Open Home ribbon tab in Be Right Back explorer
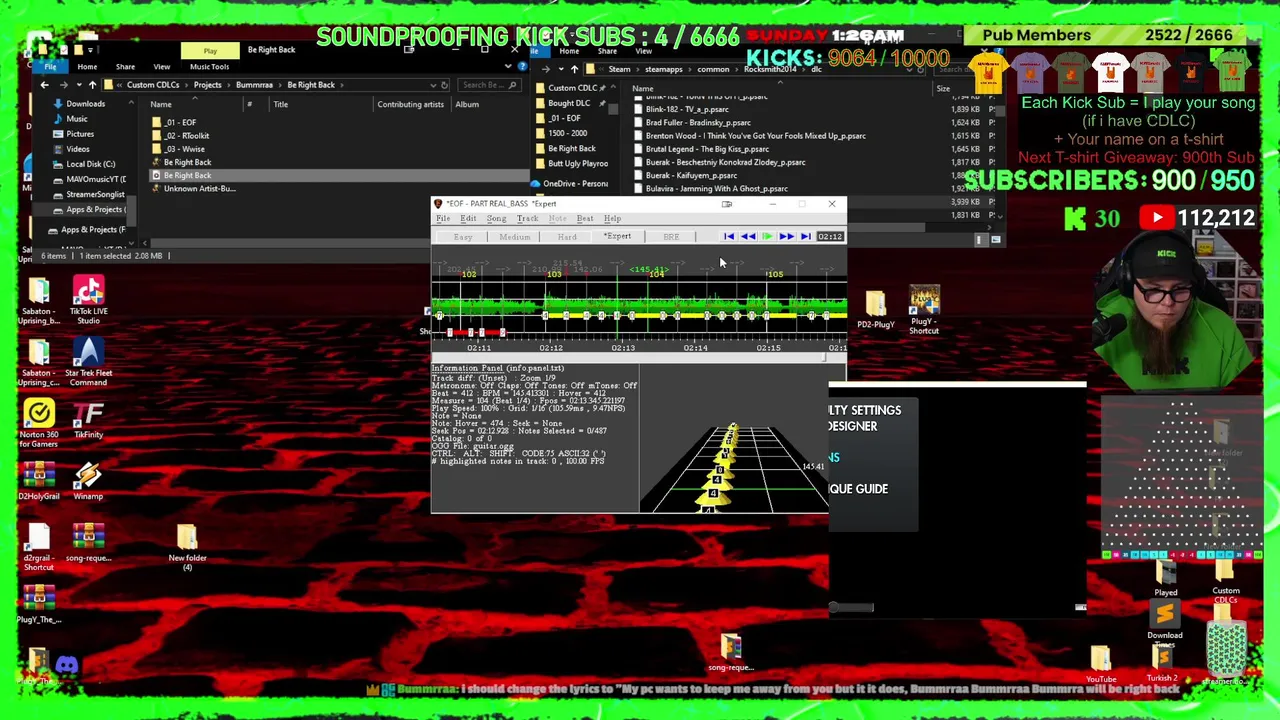 87,67
